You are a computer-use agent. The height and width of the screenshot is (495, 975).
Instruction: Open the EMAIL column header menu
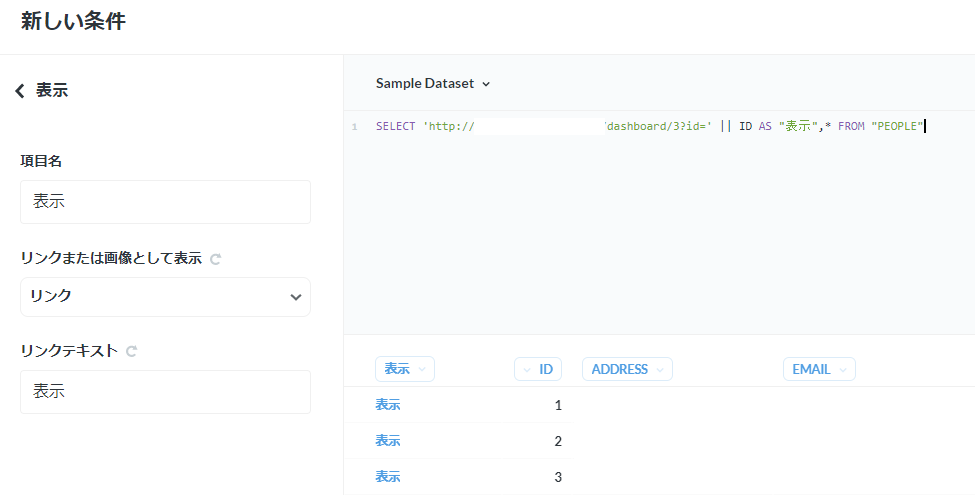tap(819, 369)
